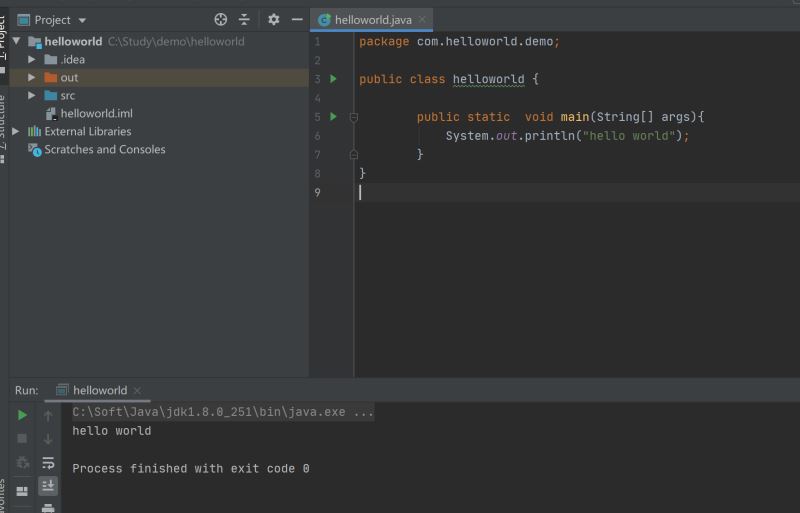Click the run gutter arrow beside main method
This screenshot has width=800, height=513.
point(334,117)
